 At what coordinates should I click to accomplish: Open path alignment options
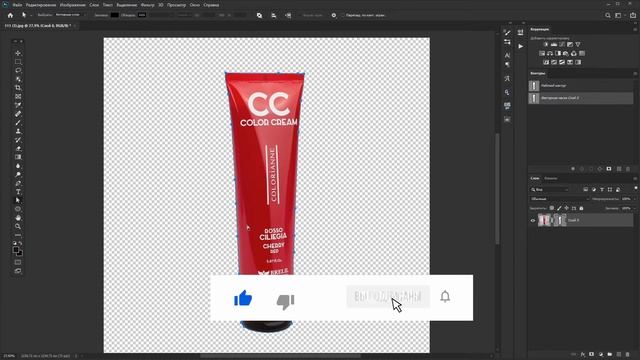[274, 15]
